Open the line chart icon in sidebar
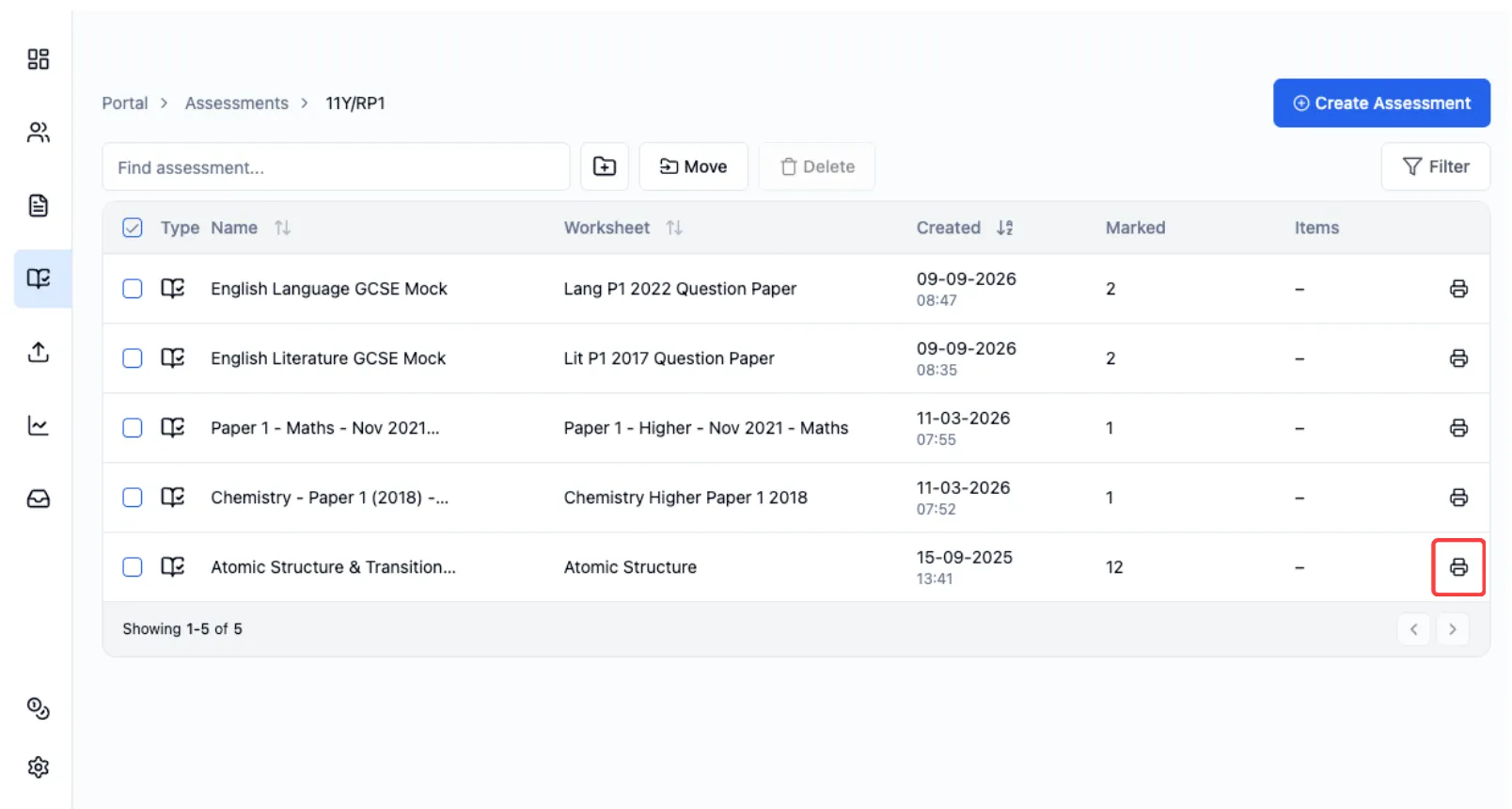 [38, 425]
